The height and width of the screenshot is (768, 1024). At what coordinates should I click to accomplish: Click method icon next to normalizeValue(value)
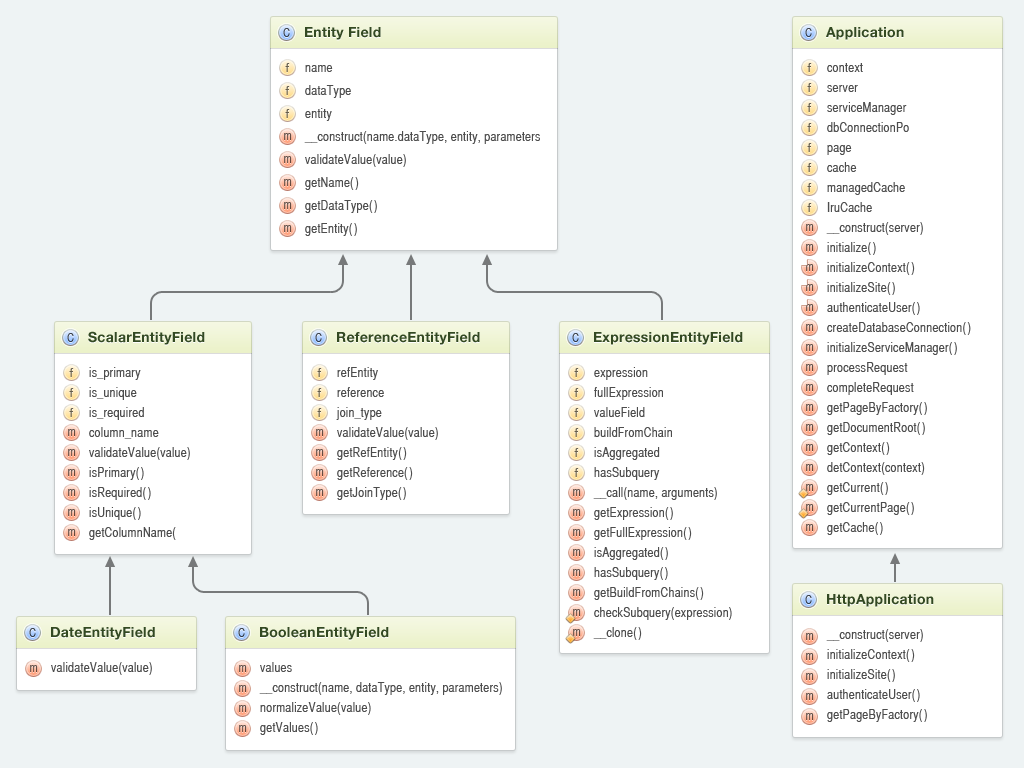click(243, 709)
